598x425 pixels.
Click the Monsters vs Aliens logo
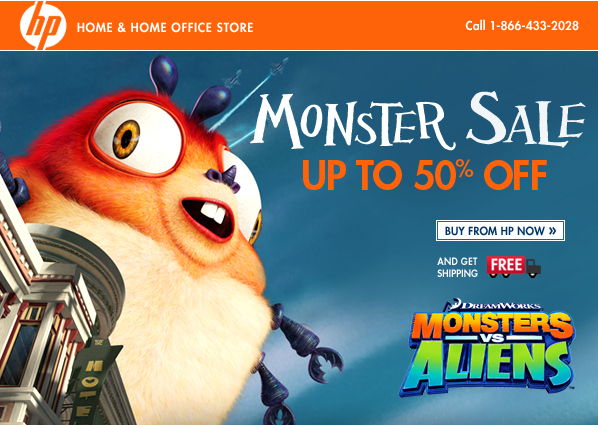point(488,347)
